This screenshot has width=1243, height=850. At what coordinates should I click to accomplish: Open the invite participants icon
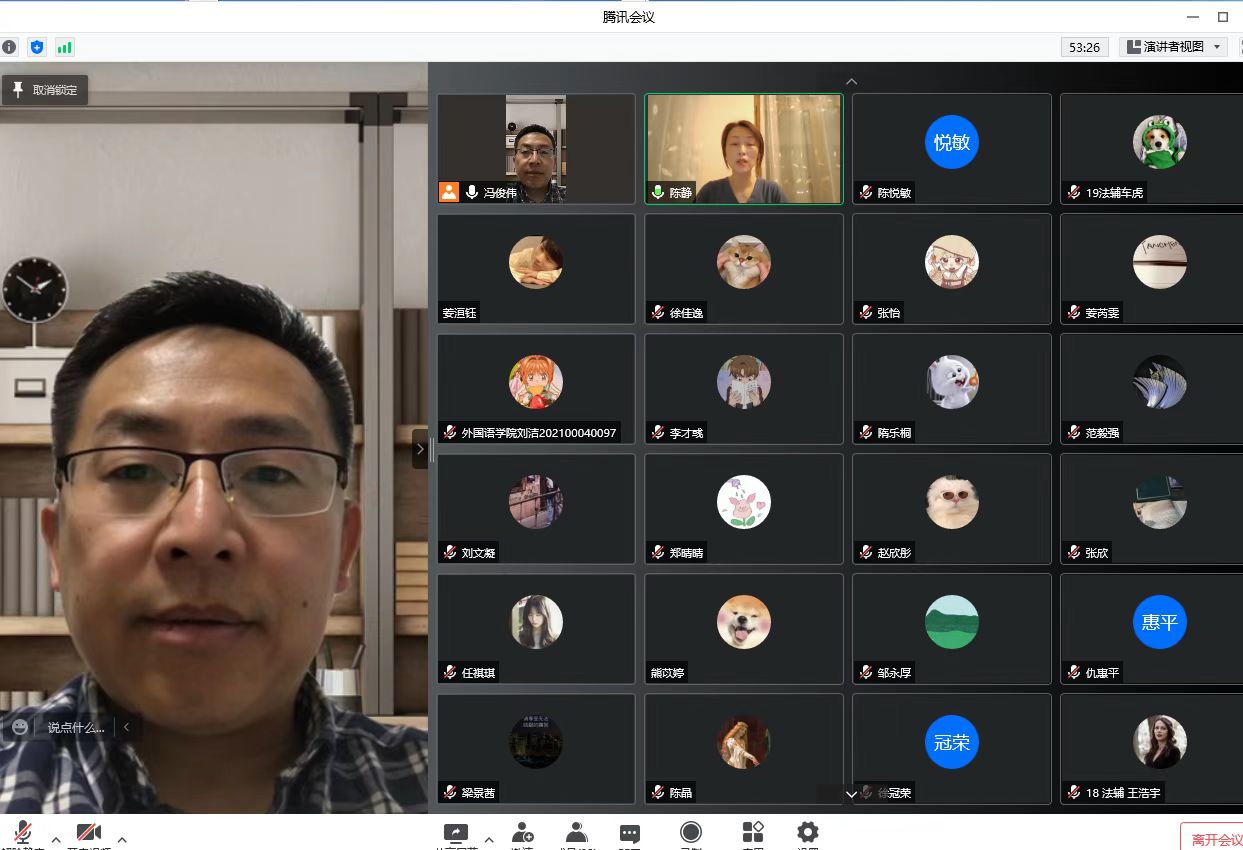pos(522,833)
